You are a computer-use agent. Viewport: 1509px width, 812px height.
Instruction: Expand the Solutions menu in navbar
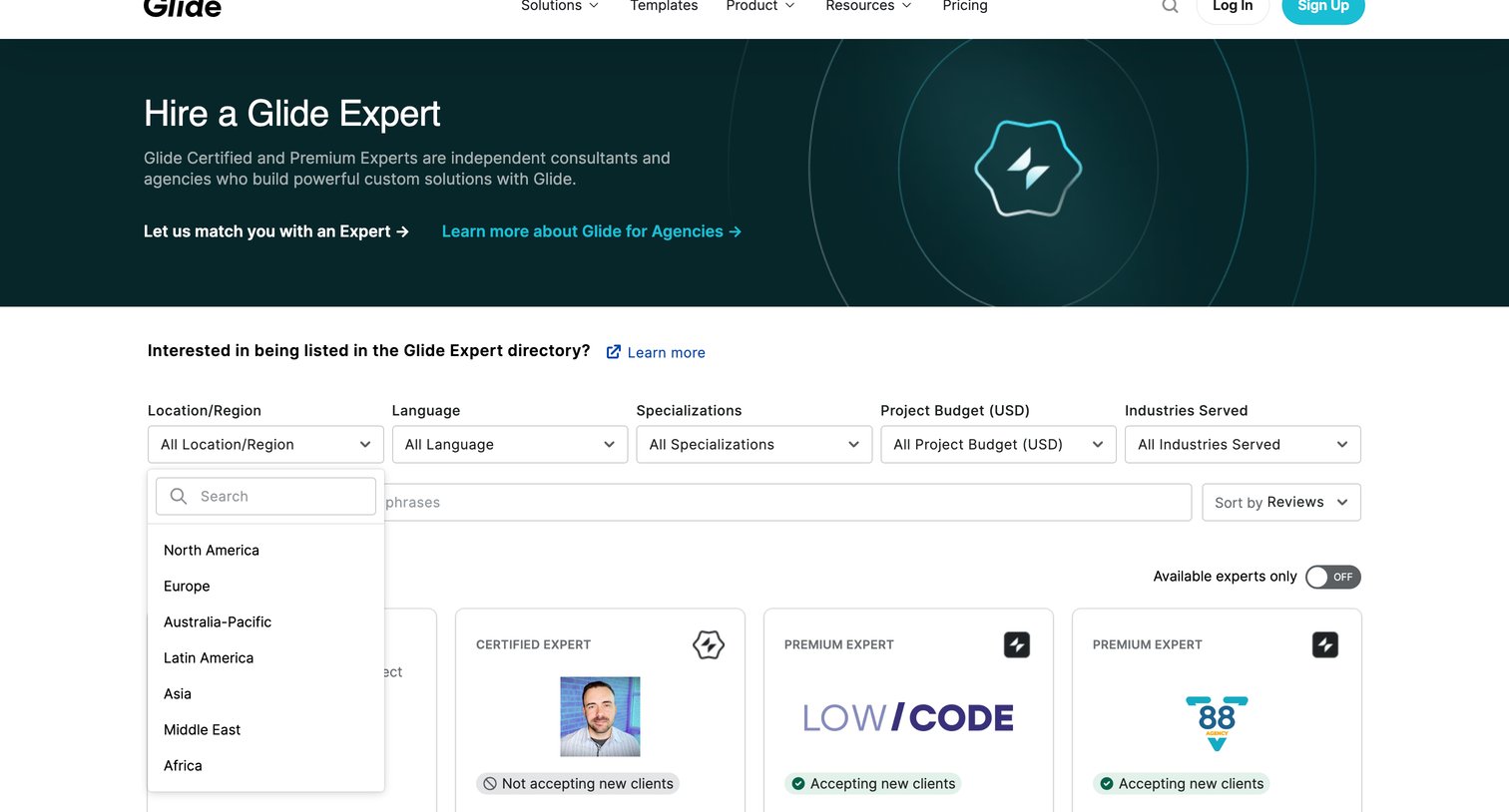click(x=560, y=6)
